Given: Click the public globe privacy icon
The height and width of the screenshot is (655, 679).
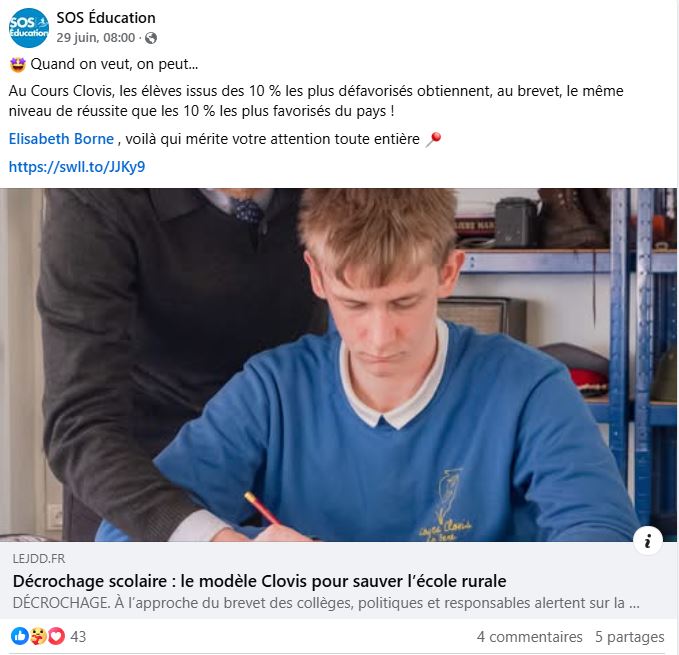Looking at the screenshot, I should [x=151, y=38].
